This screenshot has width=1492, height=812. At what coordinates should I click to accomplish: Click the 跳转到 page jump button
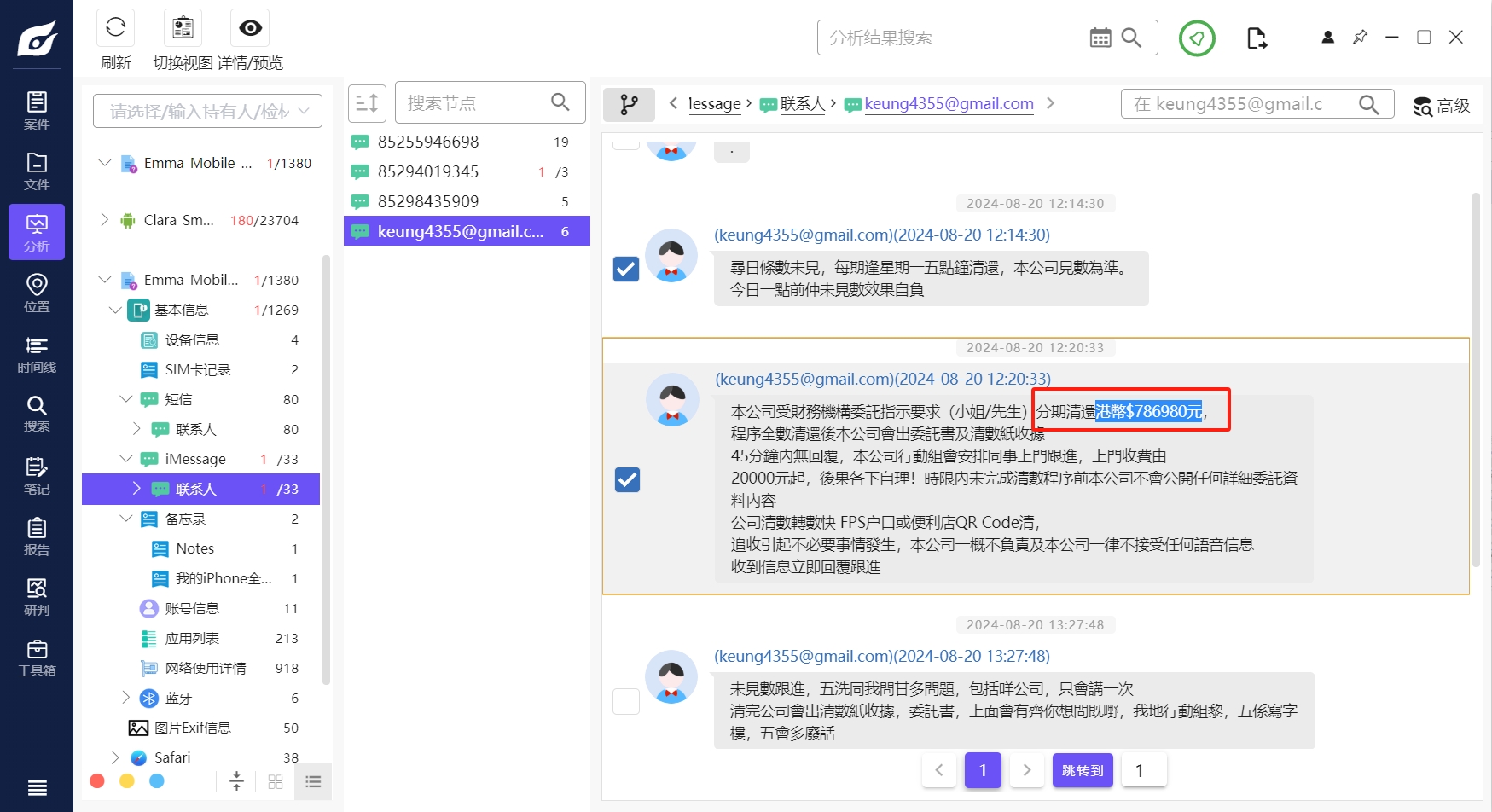[1082, 769]
